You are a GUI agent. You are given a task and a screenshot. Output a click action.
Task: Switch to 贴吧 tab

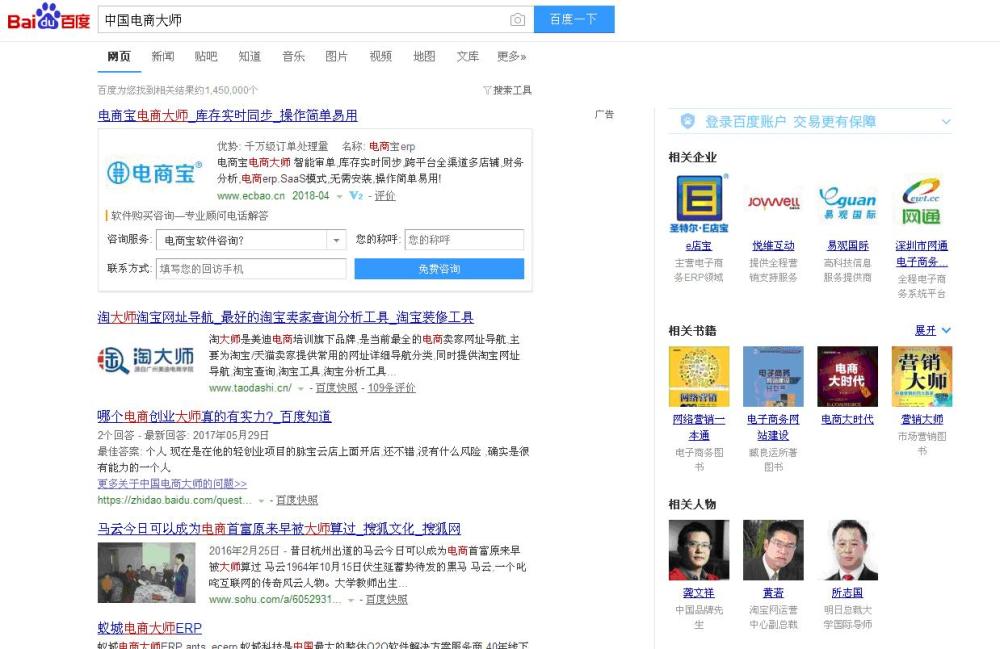point(206,56)
